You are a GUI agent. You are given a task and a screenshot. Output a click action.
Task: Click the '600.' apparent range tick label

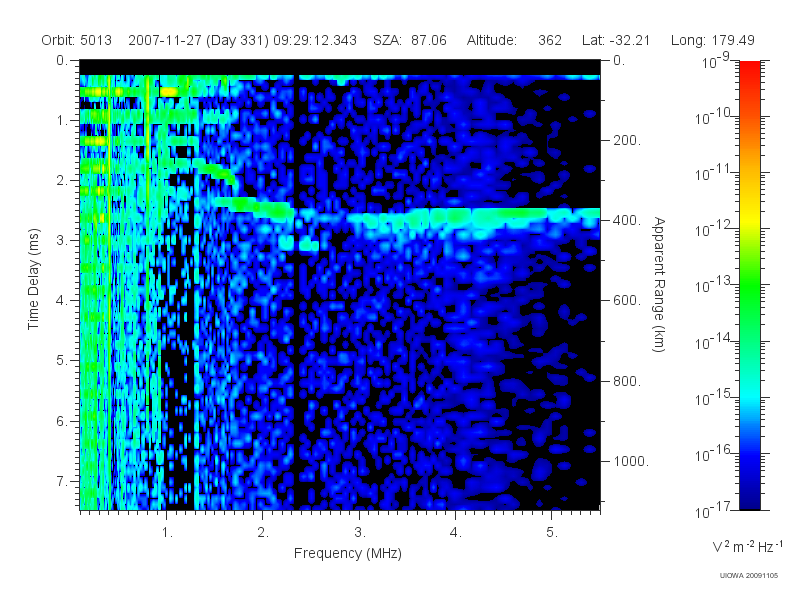627,301
